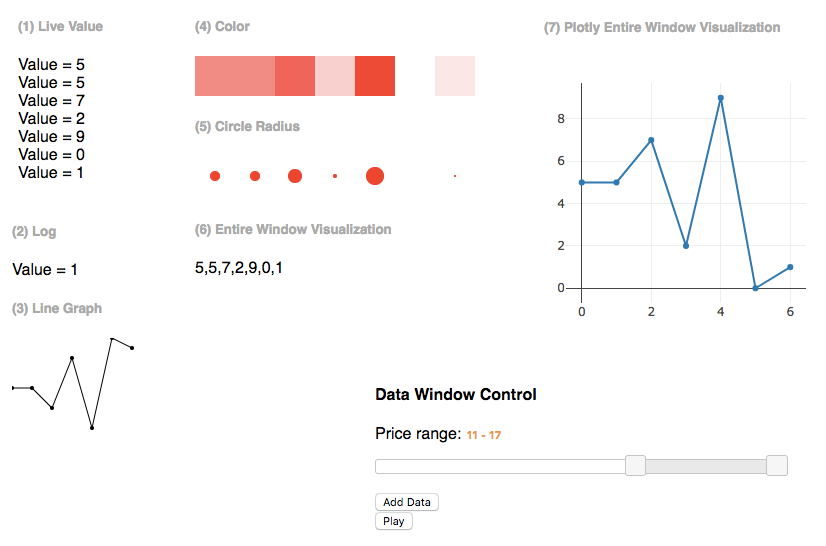Click the Plotly data point at value 9
Screen dimensions: 826x546
point(721,98)
